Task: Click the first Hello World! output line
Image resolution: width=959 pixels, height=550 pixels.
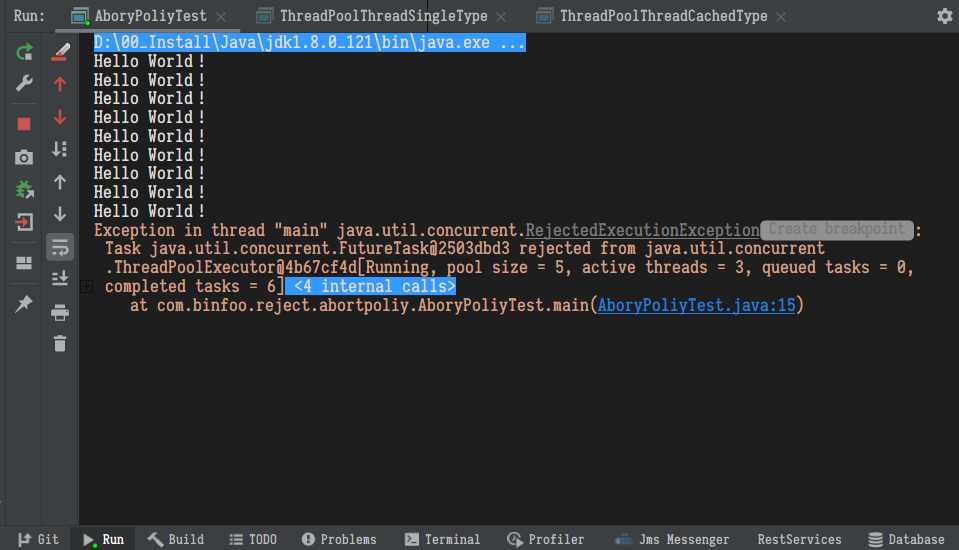Action: tap(149, 61)
